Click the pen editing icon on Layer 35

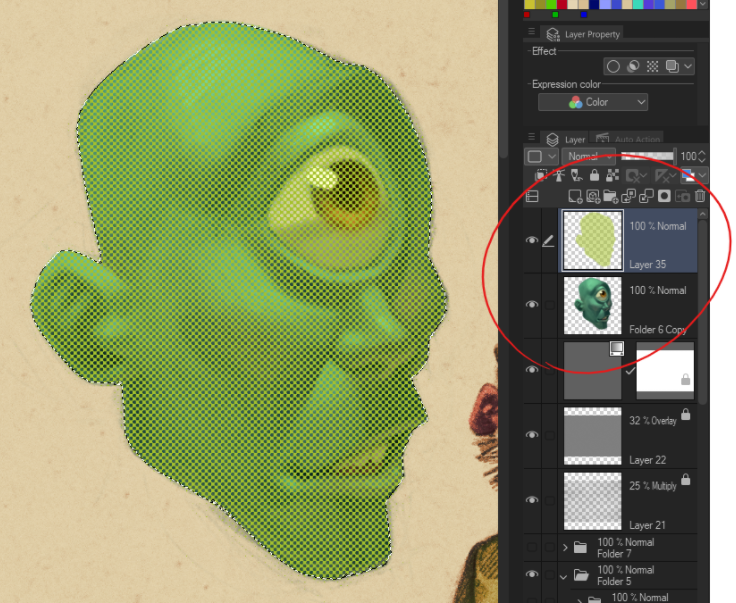[x=548, y=241]
